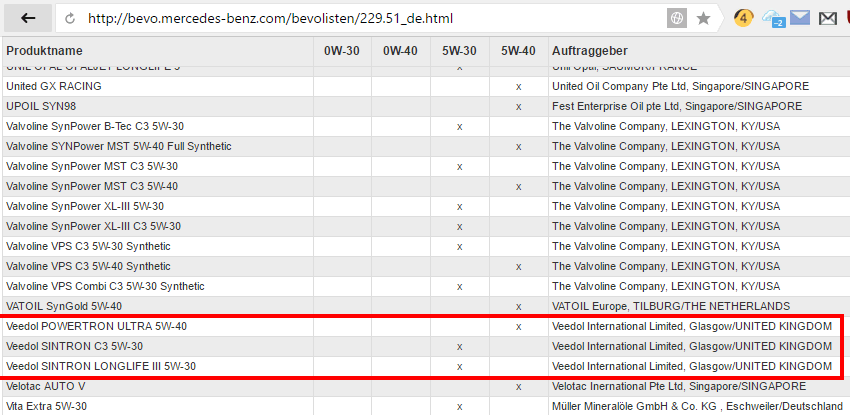Click the Produktname column header
The height and width of the screenshot is (415, 850).
point(45,51)
